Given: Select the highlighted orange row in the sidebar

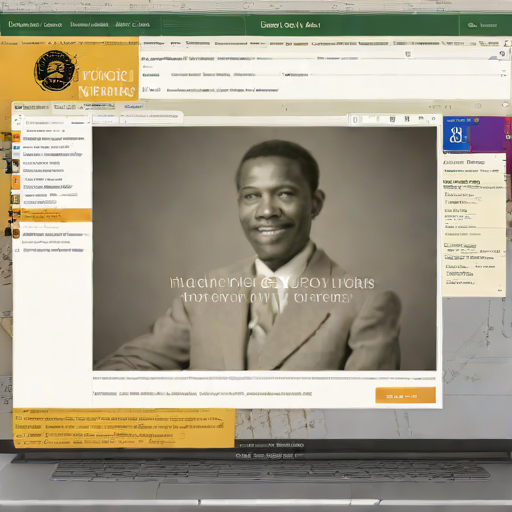Looking at the screenshot, I should (56, 215).
